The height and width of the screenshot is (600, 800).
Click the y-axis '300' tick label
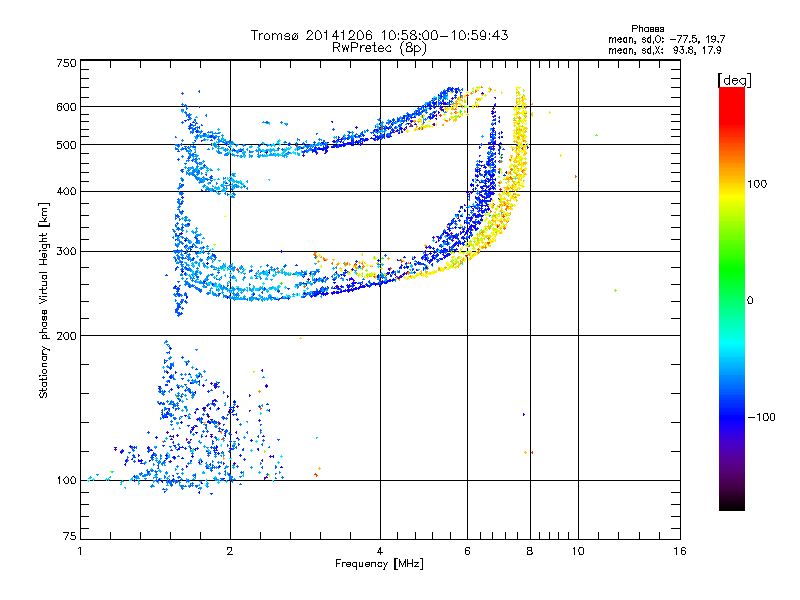coord(67,251)
